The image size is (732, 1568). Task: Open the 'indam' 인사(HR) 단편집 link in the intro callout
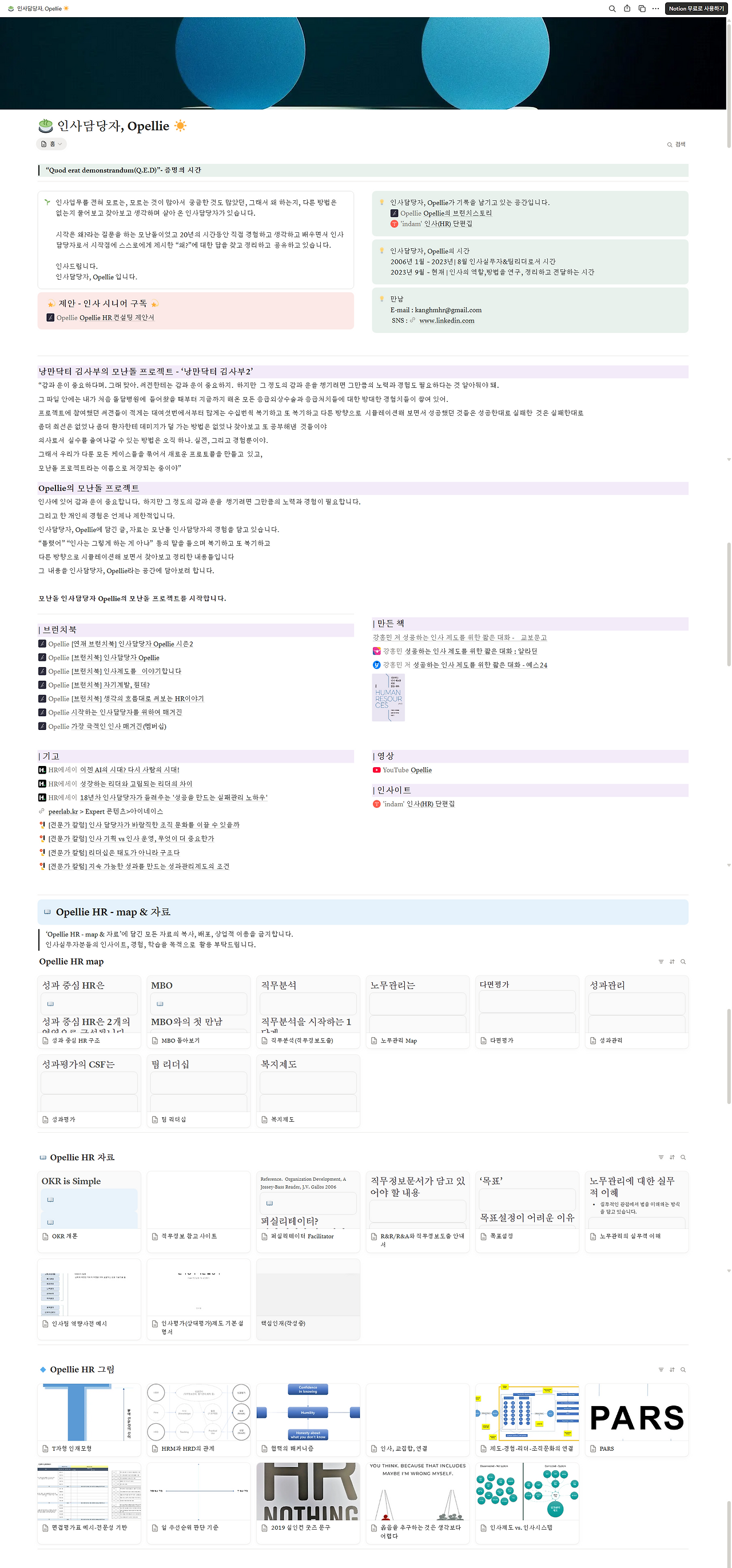pyautogui.click(x=431, y=224)
